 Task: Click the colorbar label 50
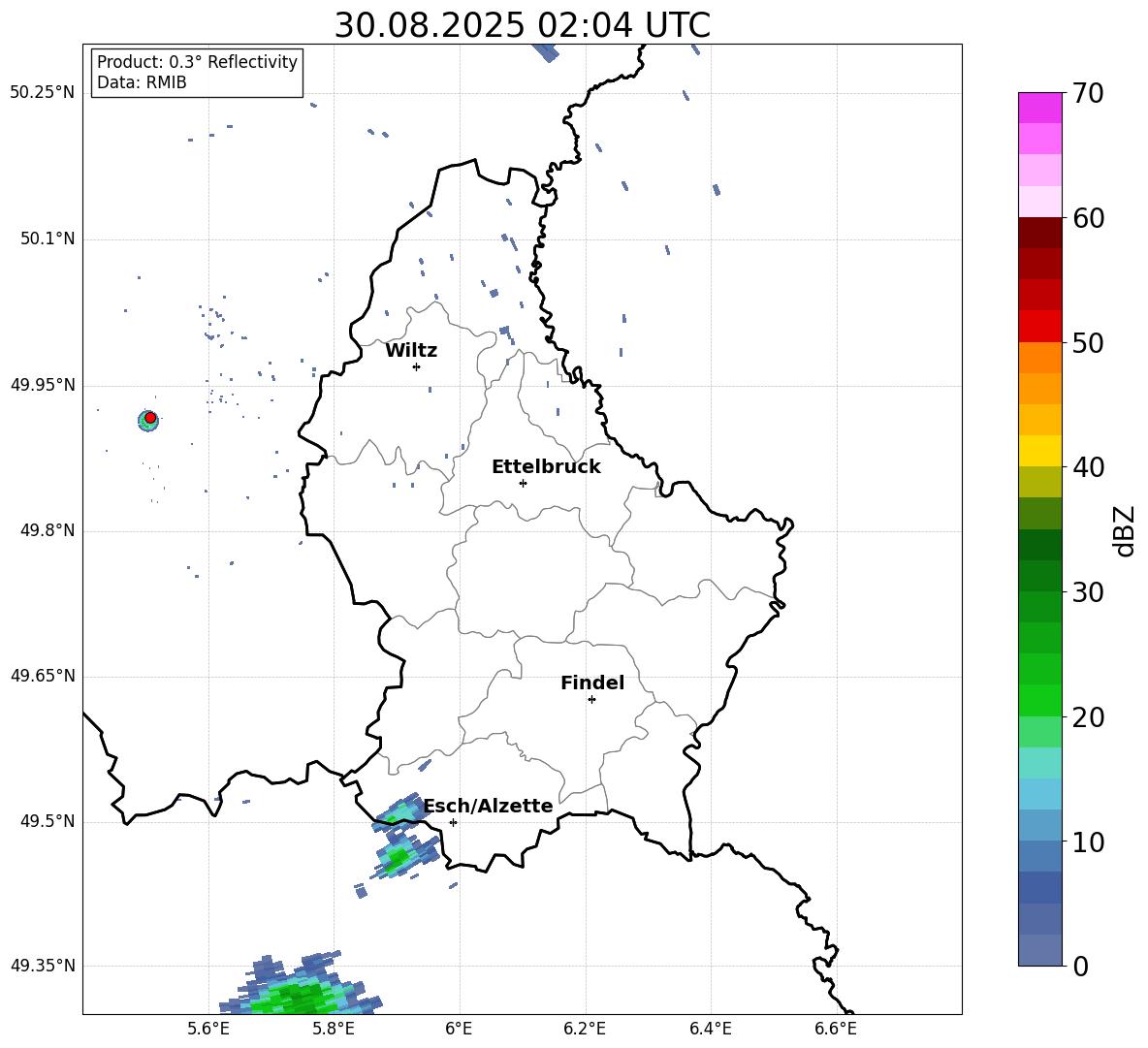tap(1088, 343)
